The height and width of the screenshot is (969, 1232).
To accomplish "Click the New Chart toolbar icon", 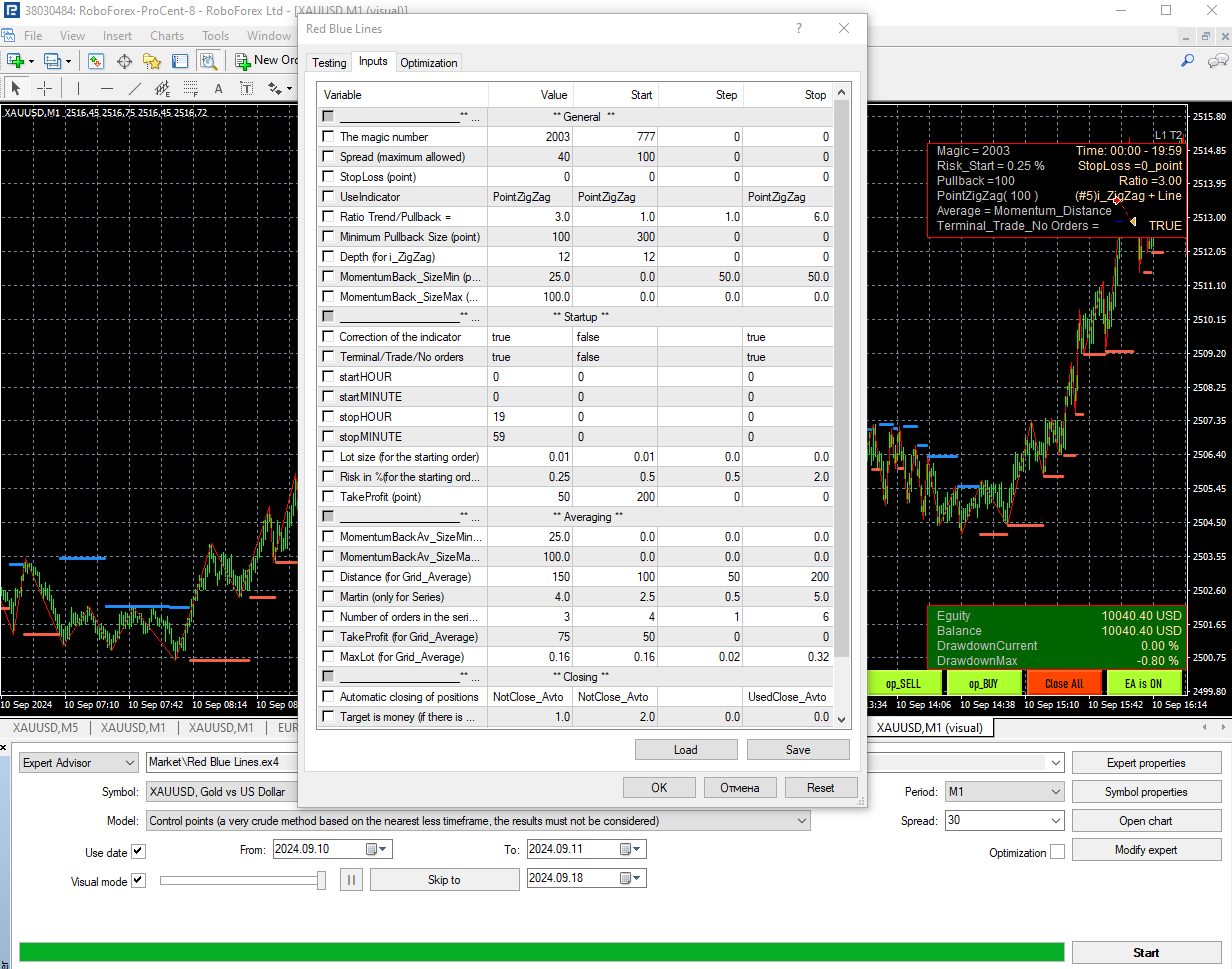I will tap(16, 61).
